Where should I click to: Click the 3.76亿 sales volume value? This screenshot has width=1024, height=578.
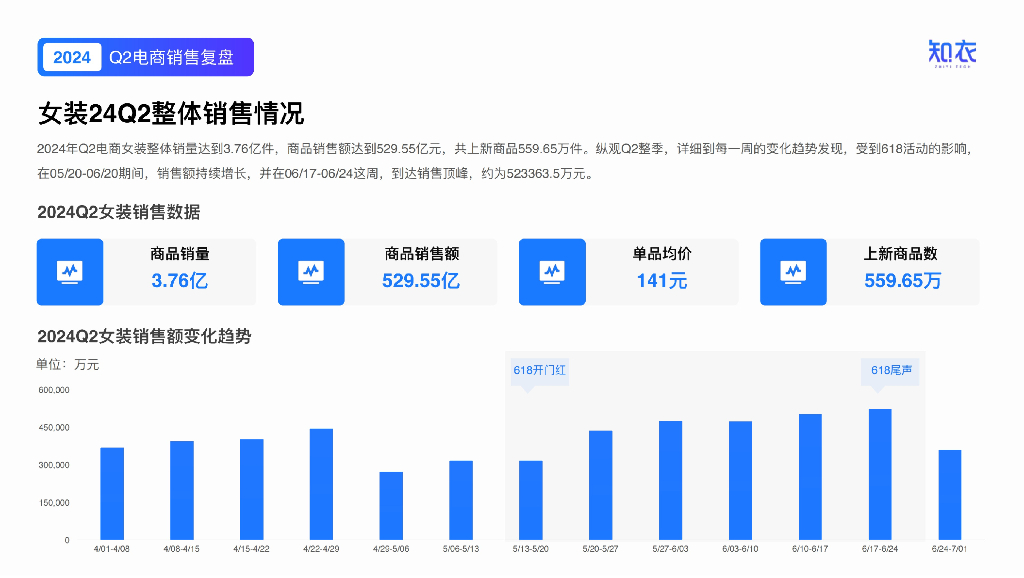[180, 280]
